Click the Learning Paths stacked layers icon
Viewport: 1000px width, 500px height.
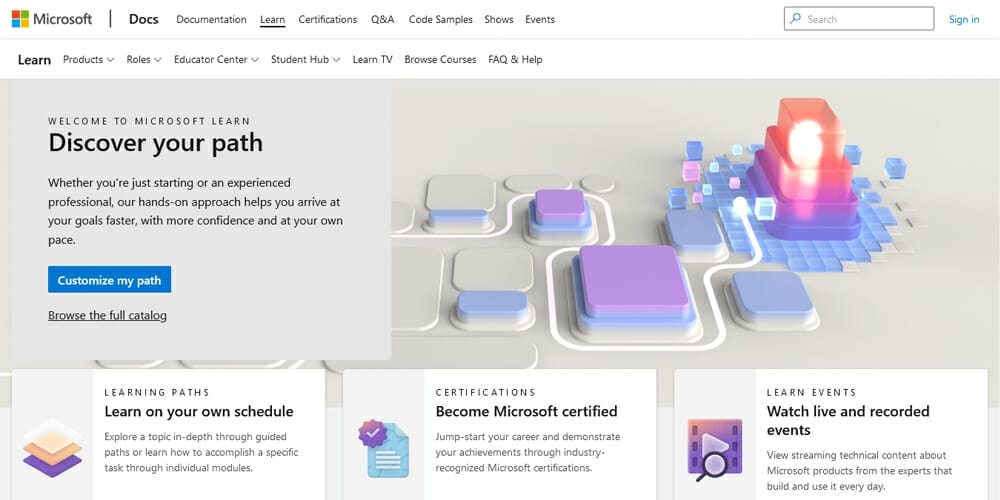[x=52, y=449]
